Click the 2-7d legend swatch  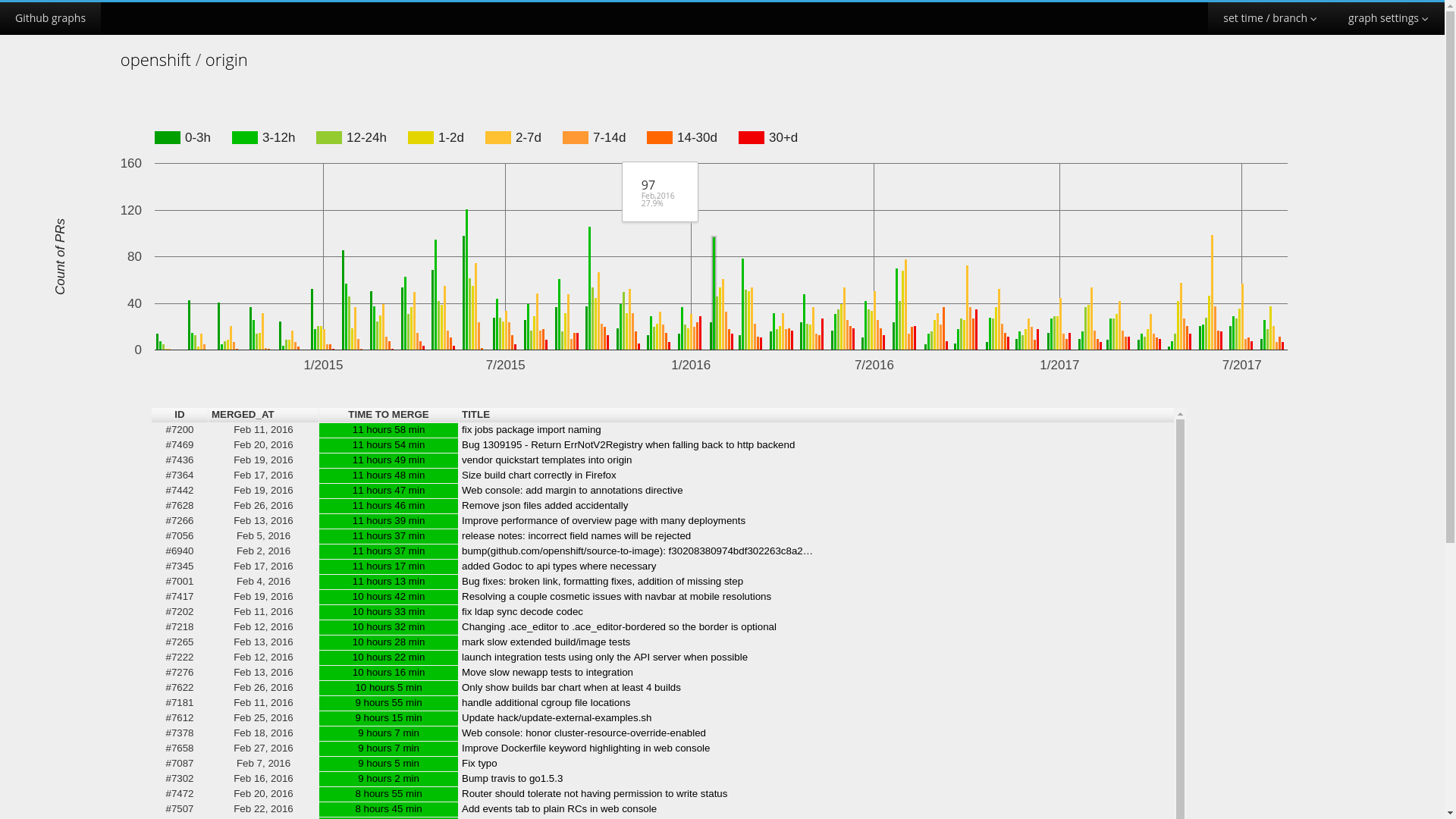(x=498, y=138)
